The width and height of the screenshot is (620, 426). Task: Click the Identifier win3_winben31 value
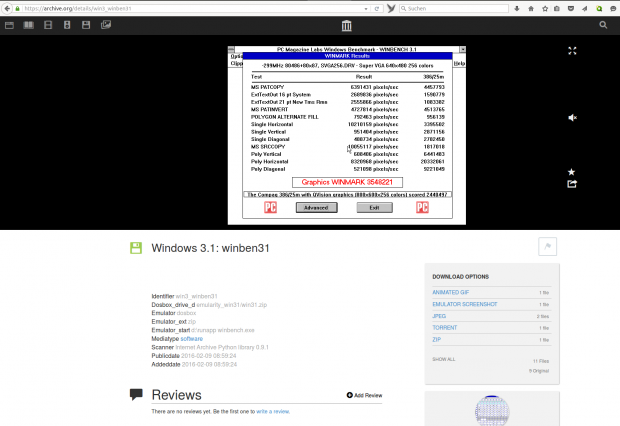click(197, 296)
